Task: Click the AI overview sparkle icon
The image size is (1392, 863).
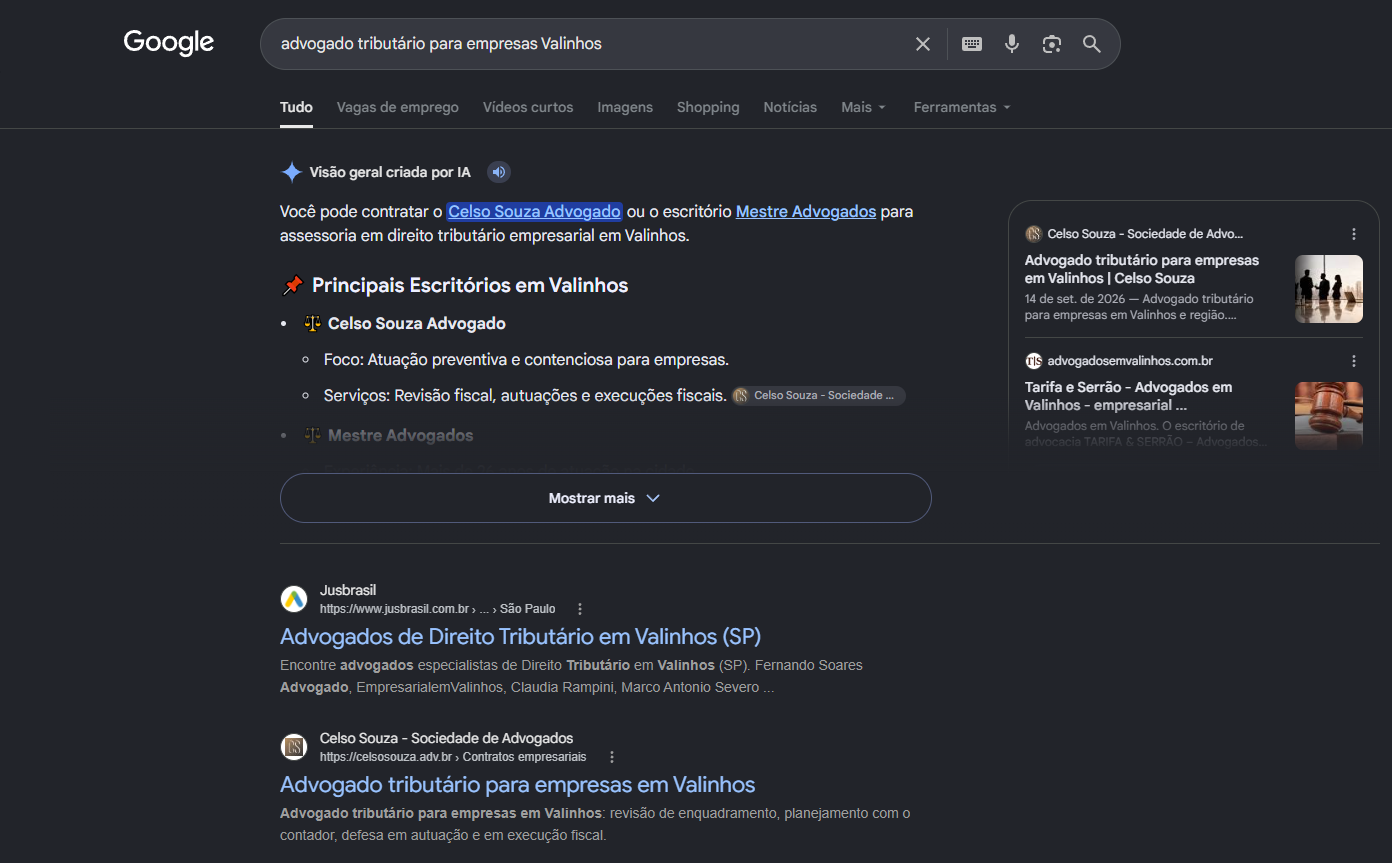Action: point(291,172)
